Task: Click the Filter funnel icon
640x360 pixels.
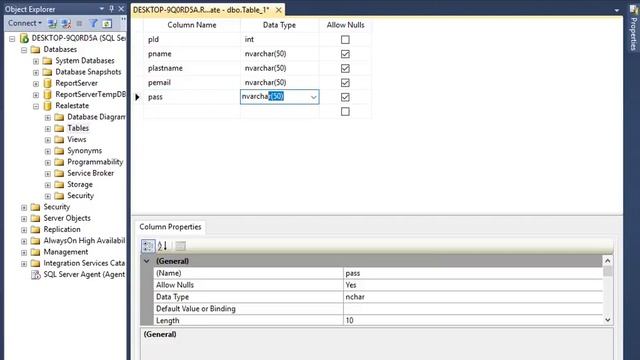Action: click(x=93, y=24)
